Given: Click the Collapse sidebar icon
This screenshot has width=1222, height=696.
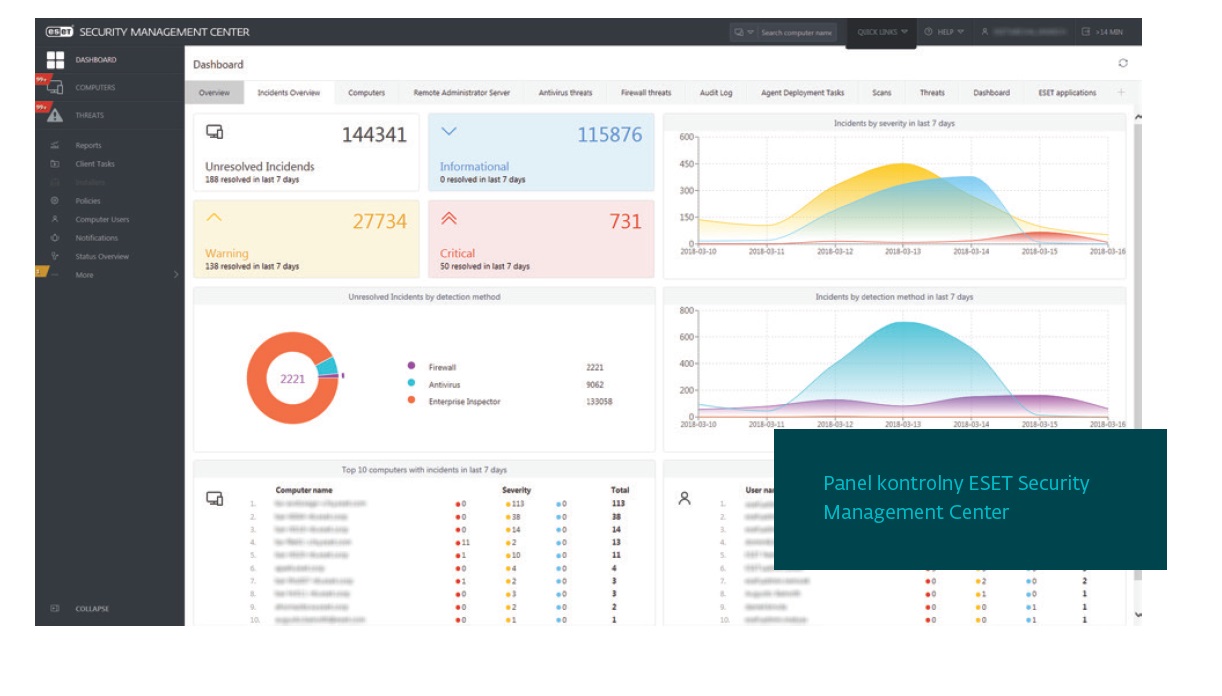Looking at the screenshot, I should (x=55, y=608).
